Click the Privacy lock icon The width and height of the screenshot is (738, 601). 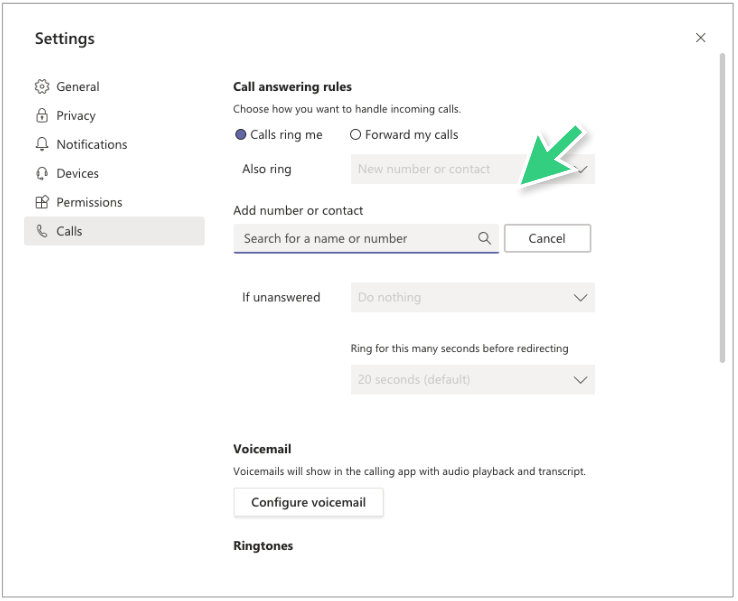(x=42, y=115)
